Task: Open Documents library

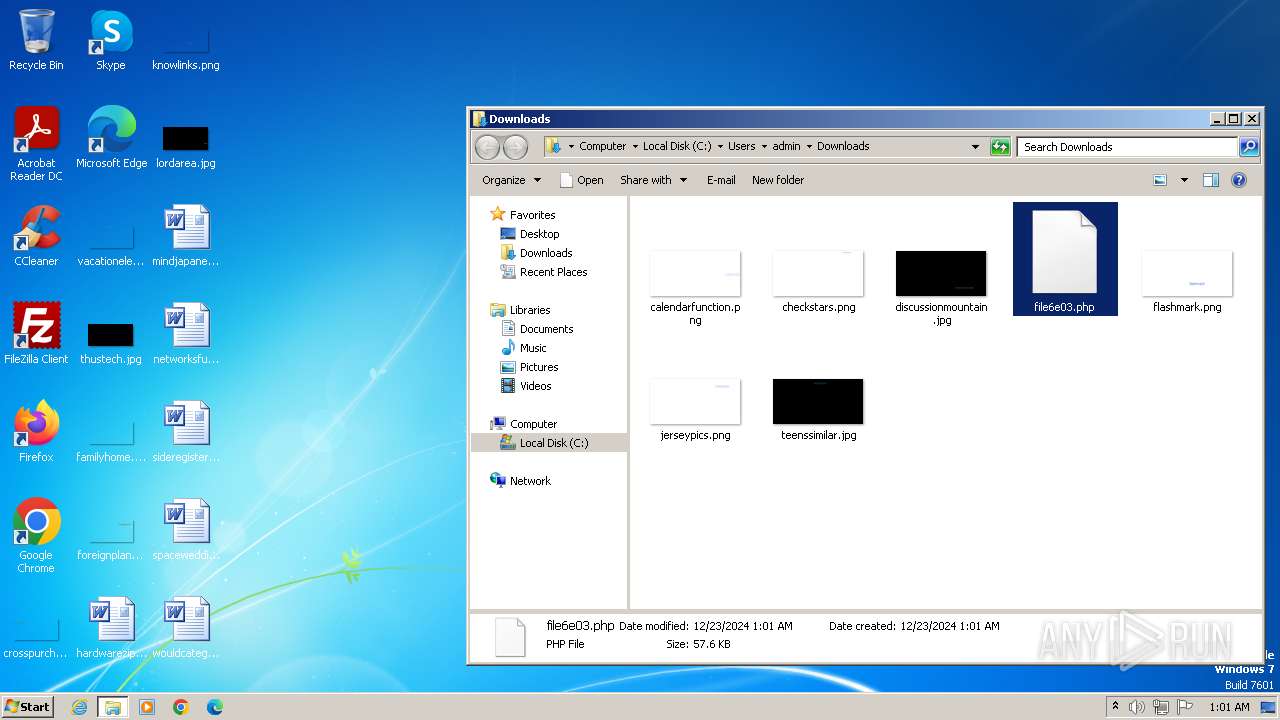Action: (x=546, y=329)
